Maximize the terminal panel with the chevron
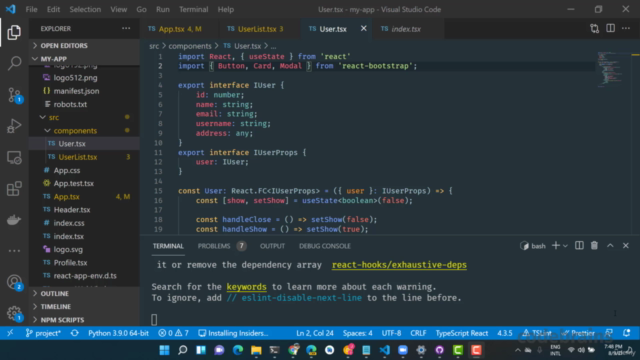 point(610,246)
